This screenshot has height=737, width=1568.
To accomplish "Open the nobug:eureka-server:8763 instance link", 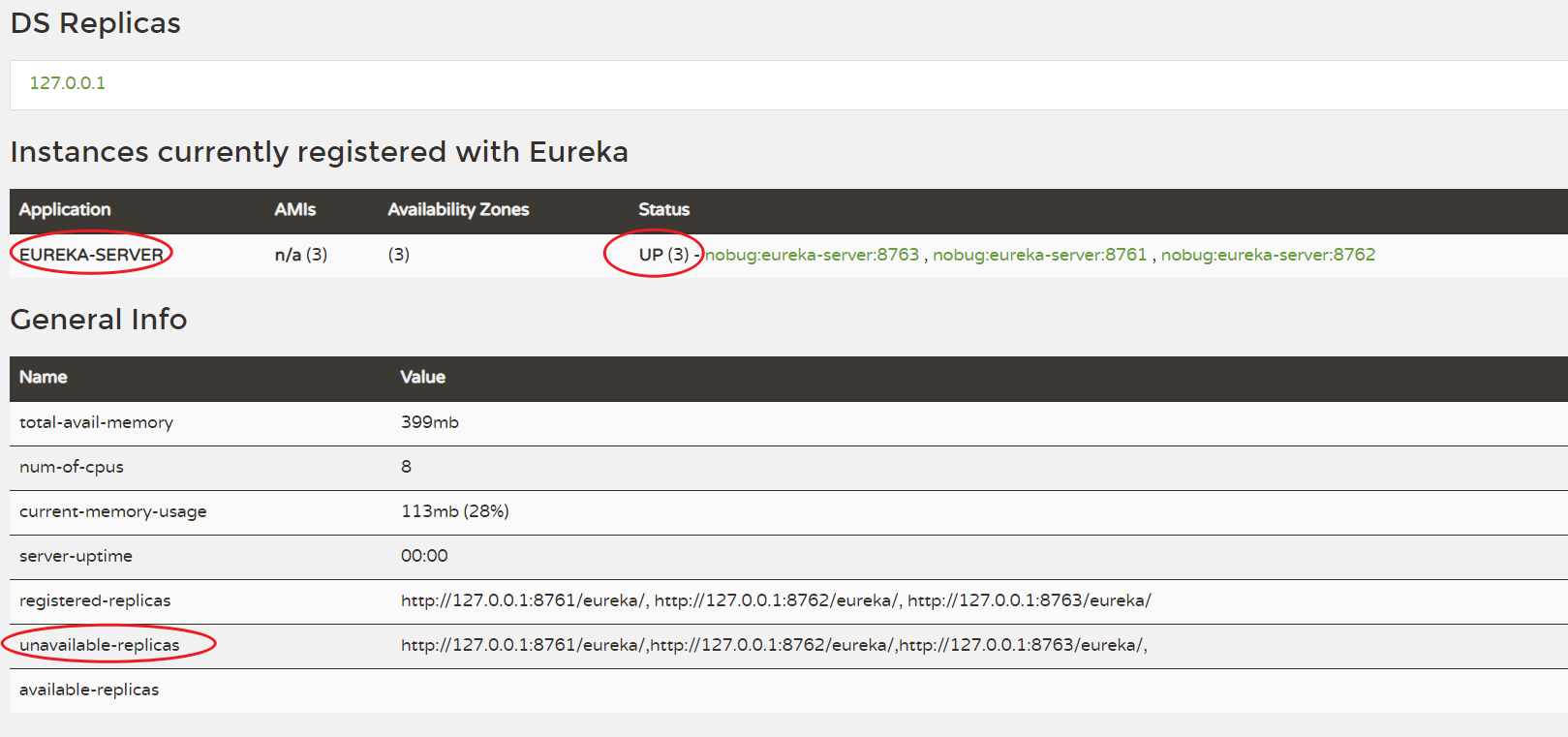I will [x=812, y=255].
